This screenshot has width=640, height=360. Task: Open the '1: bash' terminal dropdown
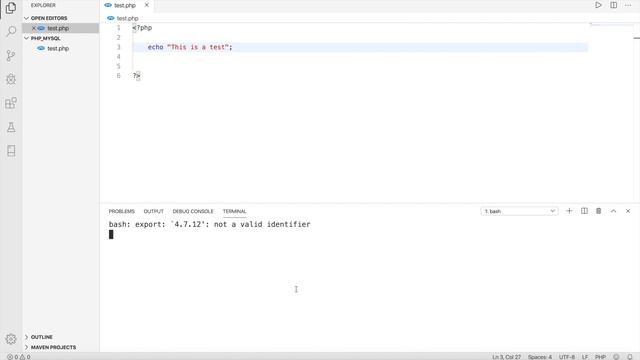(x=519, y=211)
